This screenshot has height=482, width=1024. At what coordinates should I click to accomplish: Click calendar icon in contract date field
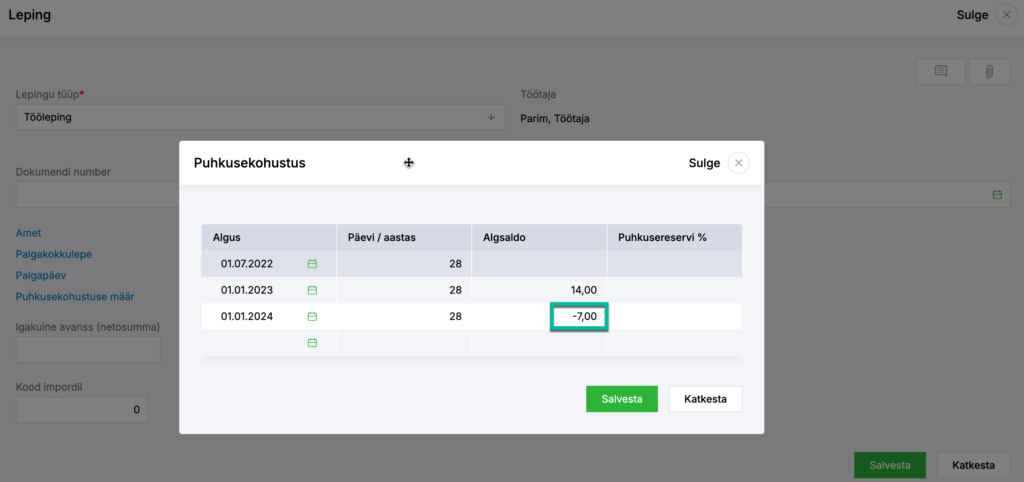pos(997,195)
